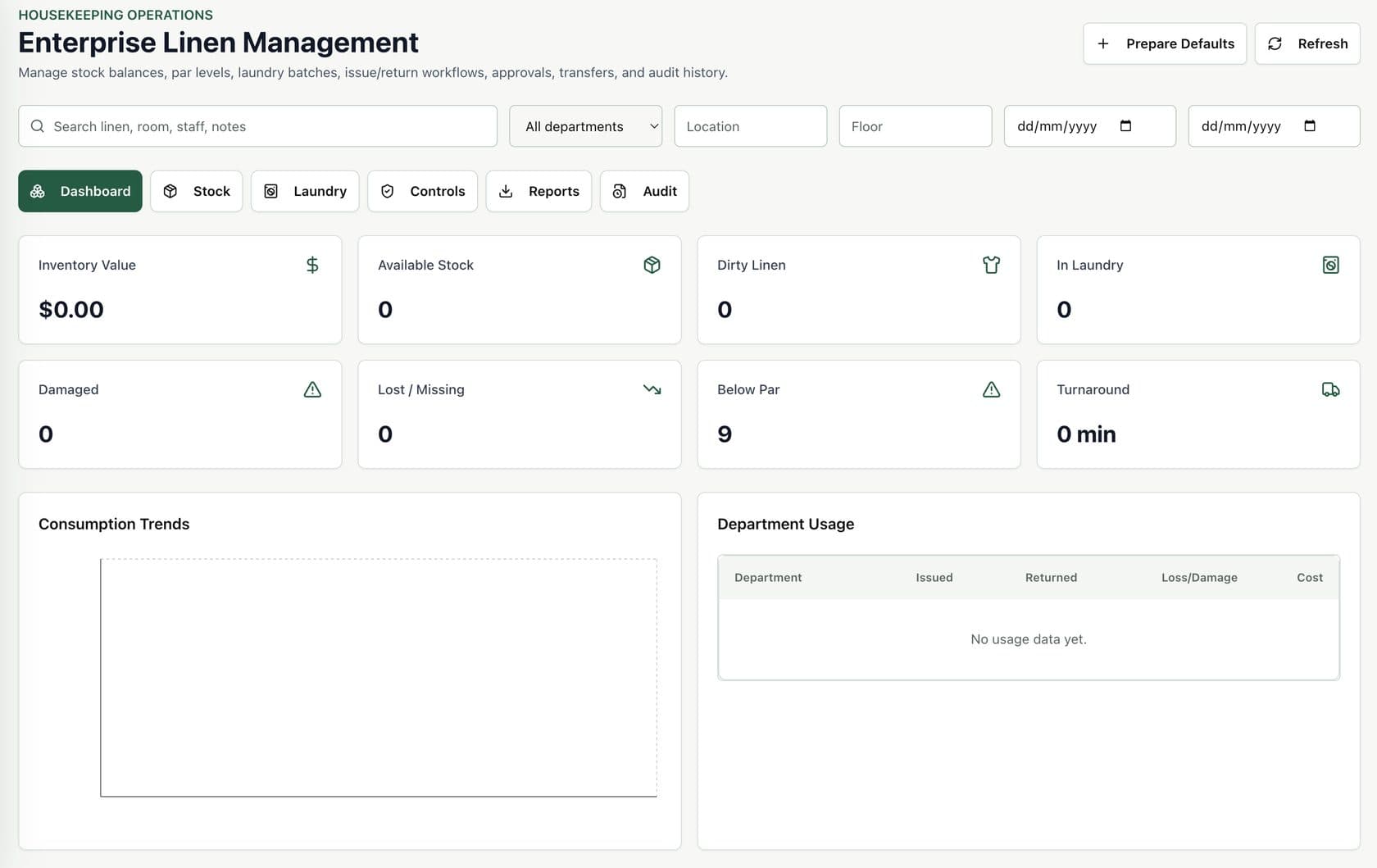Click the shirt icon on Dirty Linen card
The width and height of the screenshot is (1377, 868).
coord(991,265)
